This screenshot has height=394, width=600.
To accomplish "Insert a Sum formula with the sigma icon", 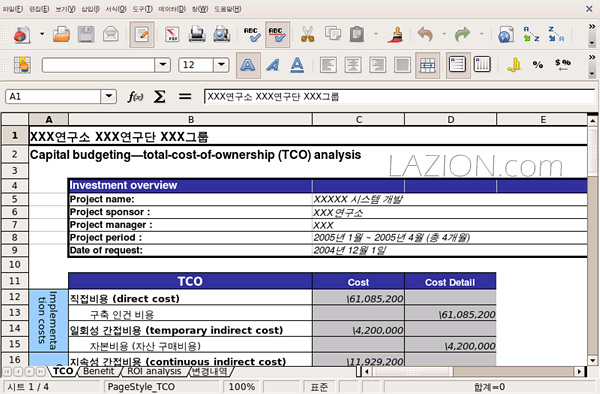I will 160,97.
